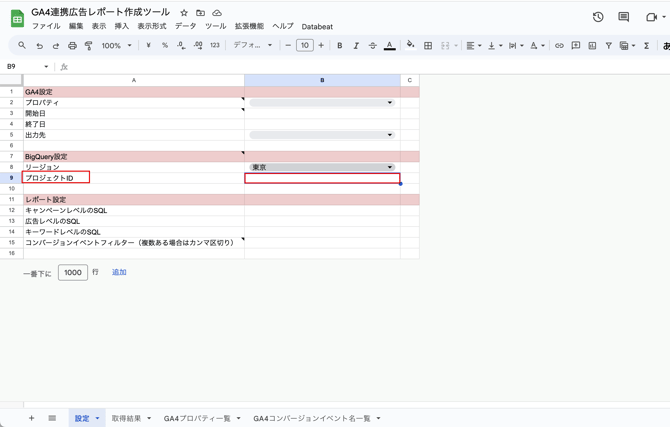Select the paint format tool
The width and height of the screenshot is (670, 427).
88,45
